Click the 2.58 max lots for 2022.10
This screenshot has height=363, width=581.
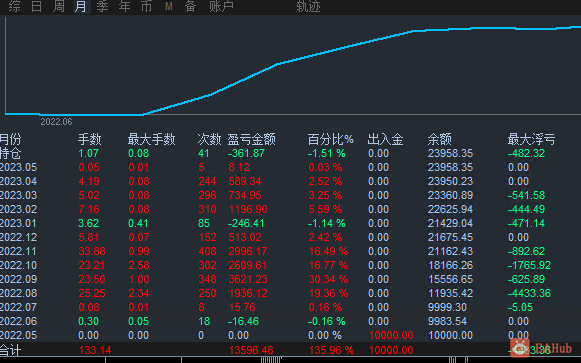coord(139,265)
